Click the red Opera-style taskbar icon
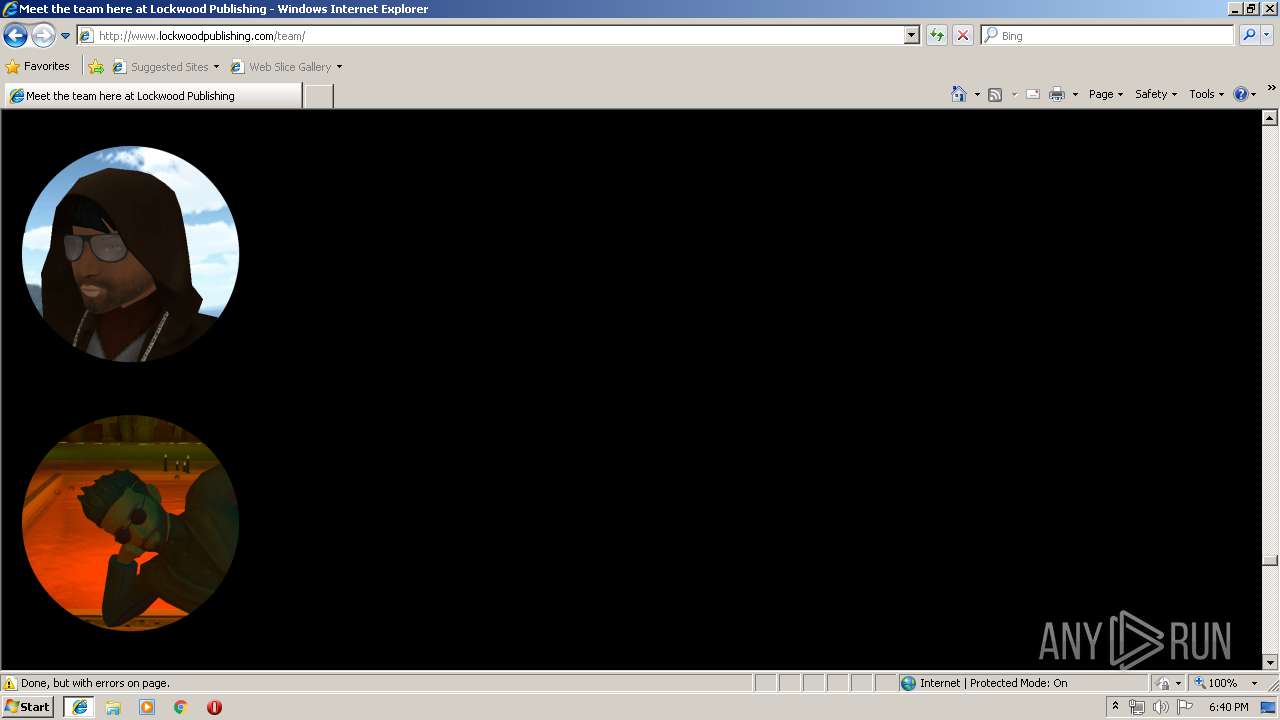 tap(214, 707)
